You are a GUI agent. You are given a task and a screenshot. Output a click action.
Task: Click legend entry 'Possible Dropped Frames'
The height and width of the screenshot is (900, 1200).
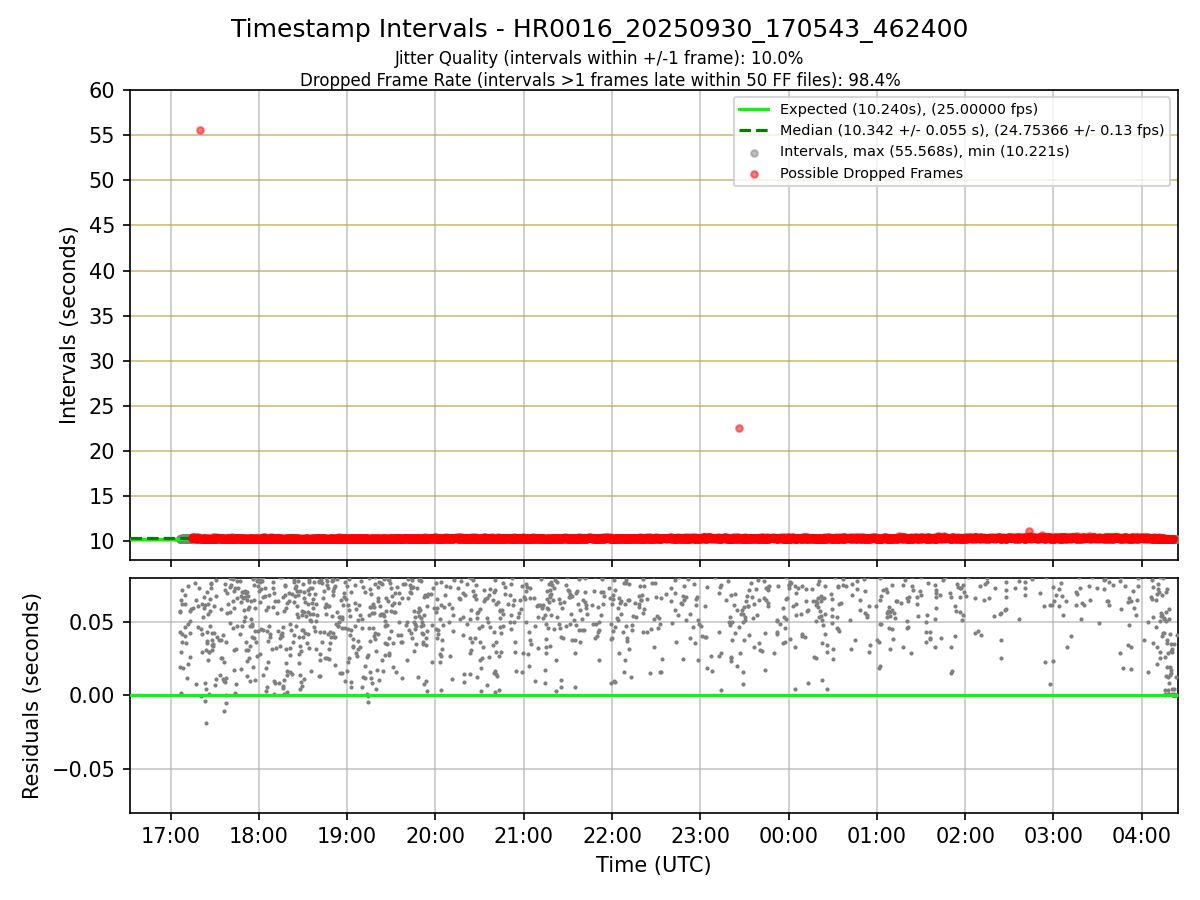pyautogui.click(x=871, y=173)
